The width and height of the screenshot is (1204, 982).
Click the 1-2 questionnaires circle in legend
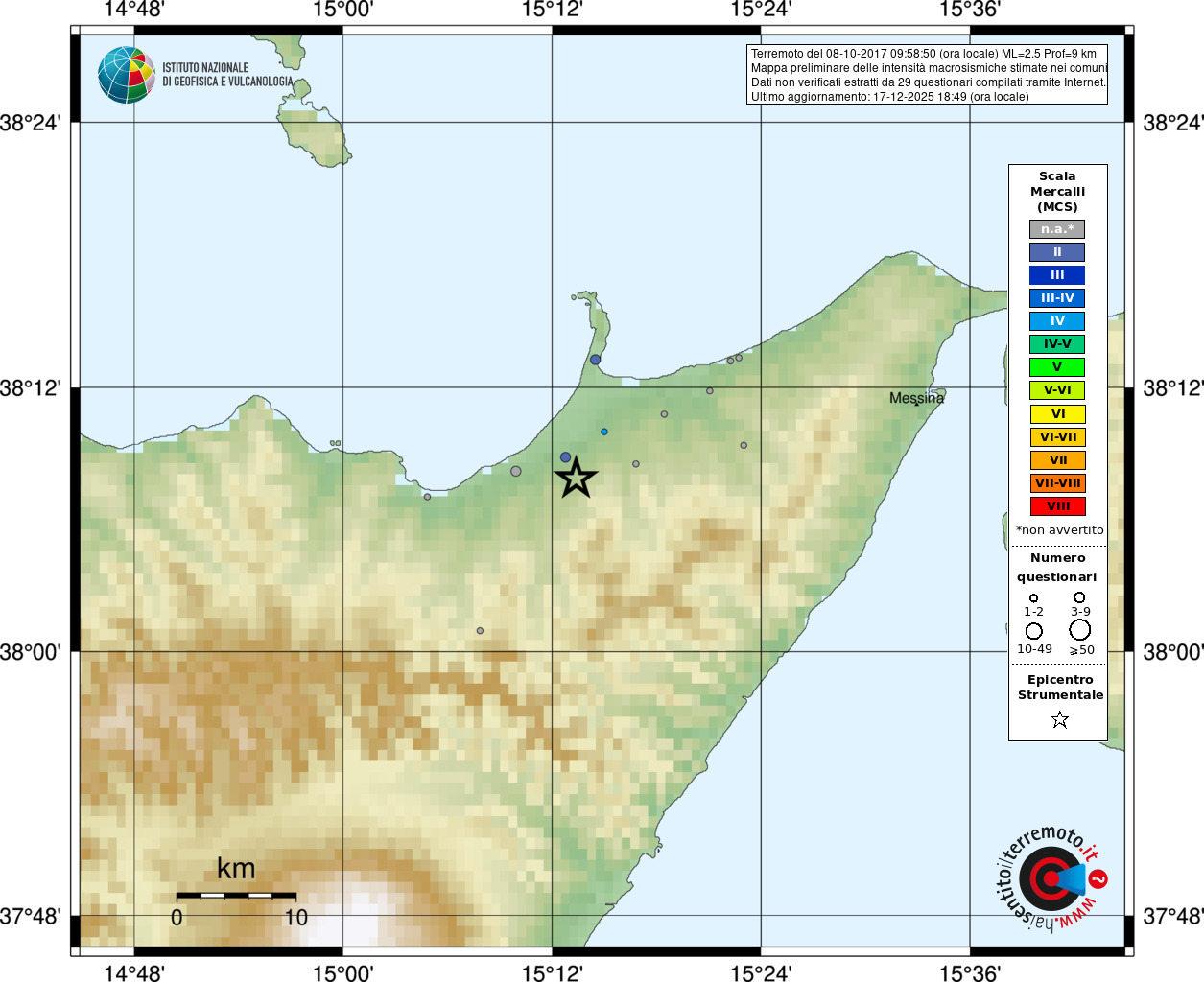click(x=1033, y=598)
